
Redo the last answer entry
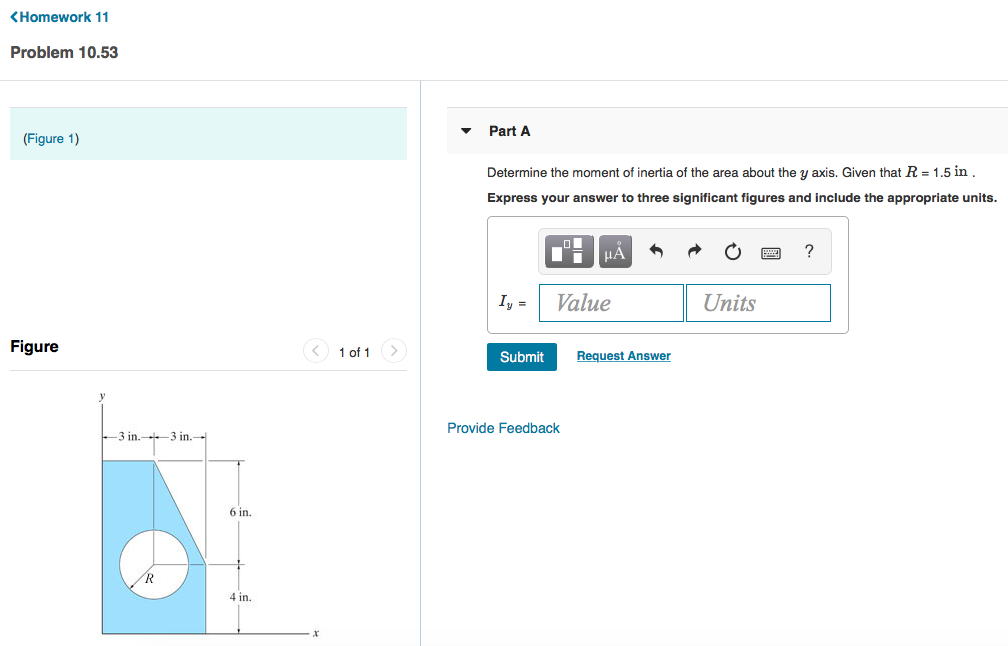tap(694, 251)
